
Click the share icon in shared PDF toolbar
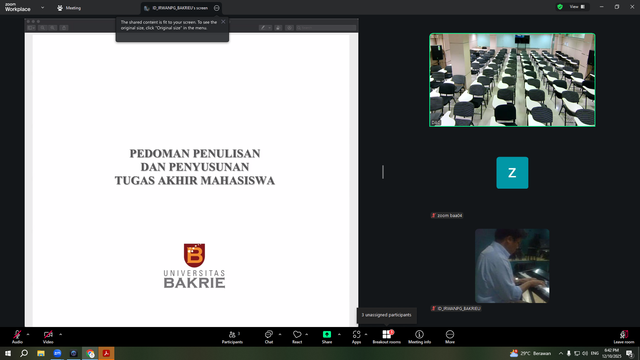point(64,28)
